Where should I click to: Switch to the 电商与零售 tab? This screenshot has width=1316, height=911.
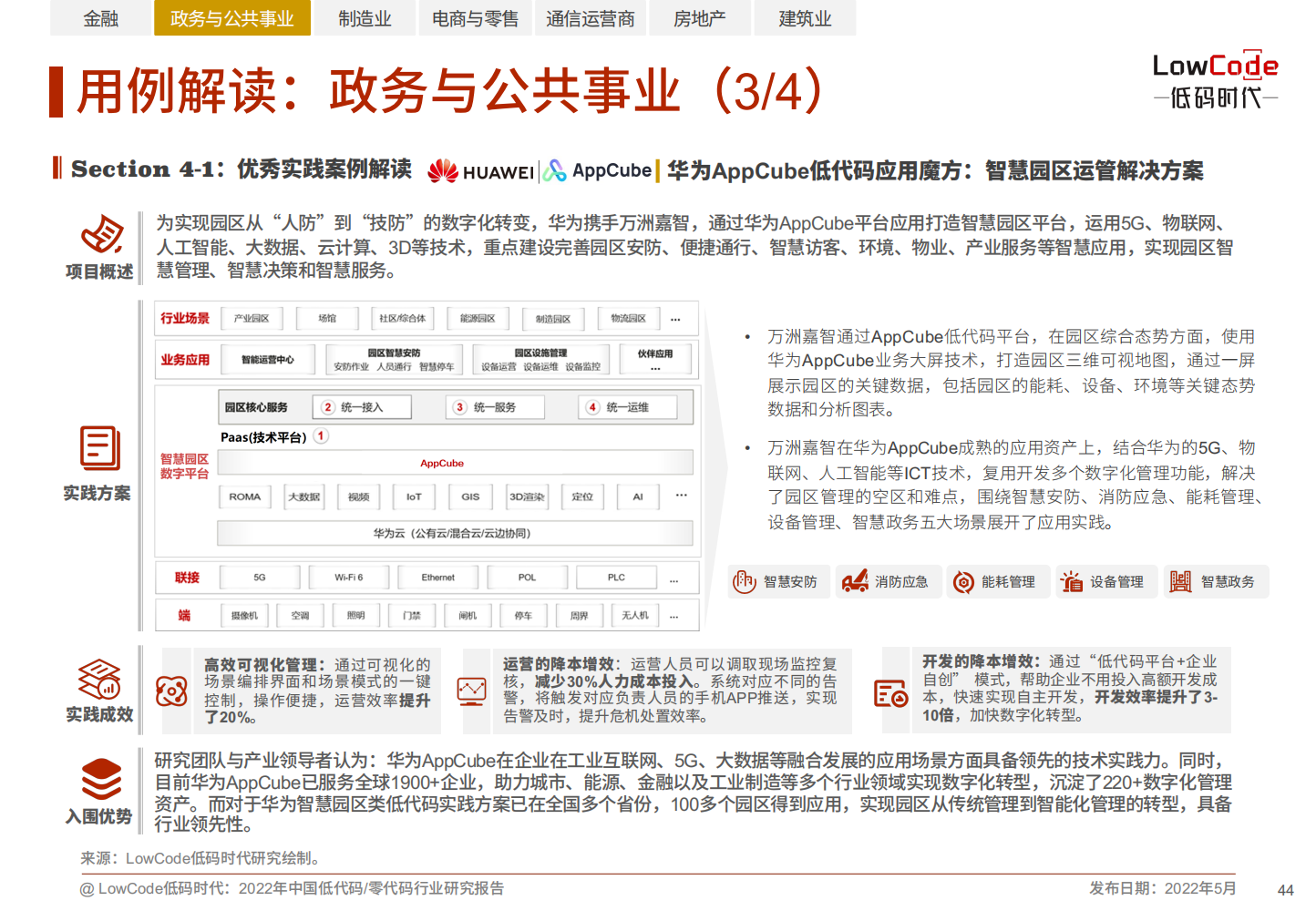click(476, 18)
